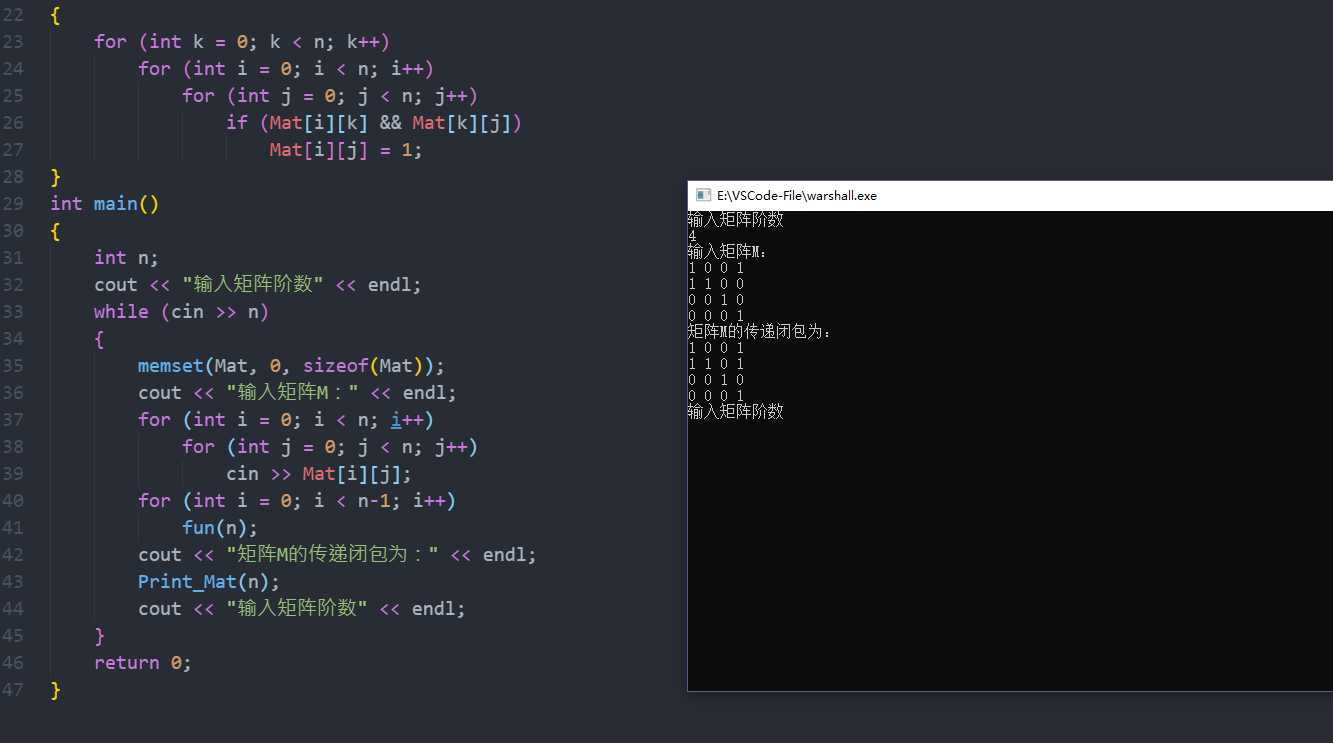Click the "fun(n);" call on line 41

tap(220, 528)
